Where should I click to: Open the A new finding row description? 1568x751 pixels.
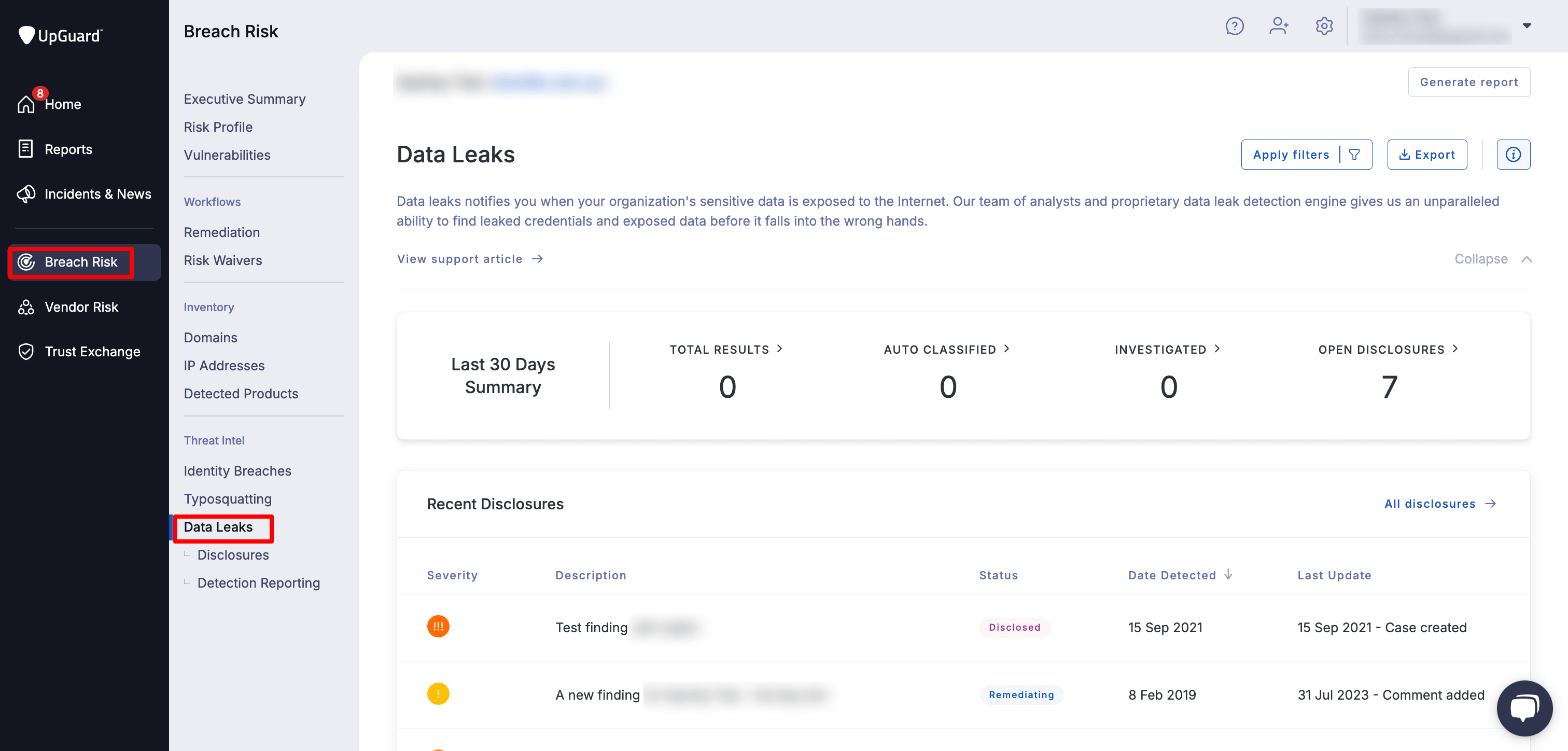coord(692,694)
